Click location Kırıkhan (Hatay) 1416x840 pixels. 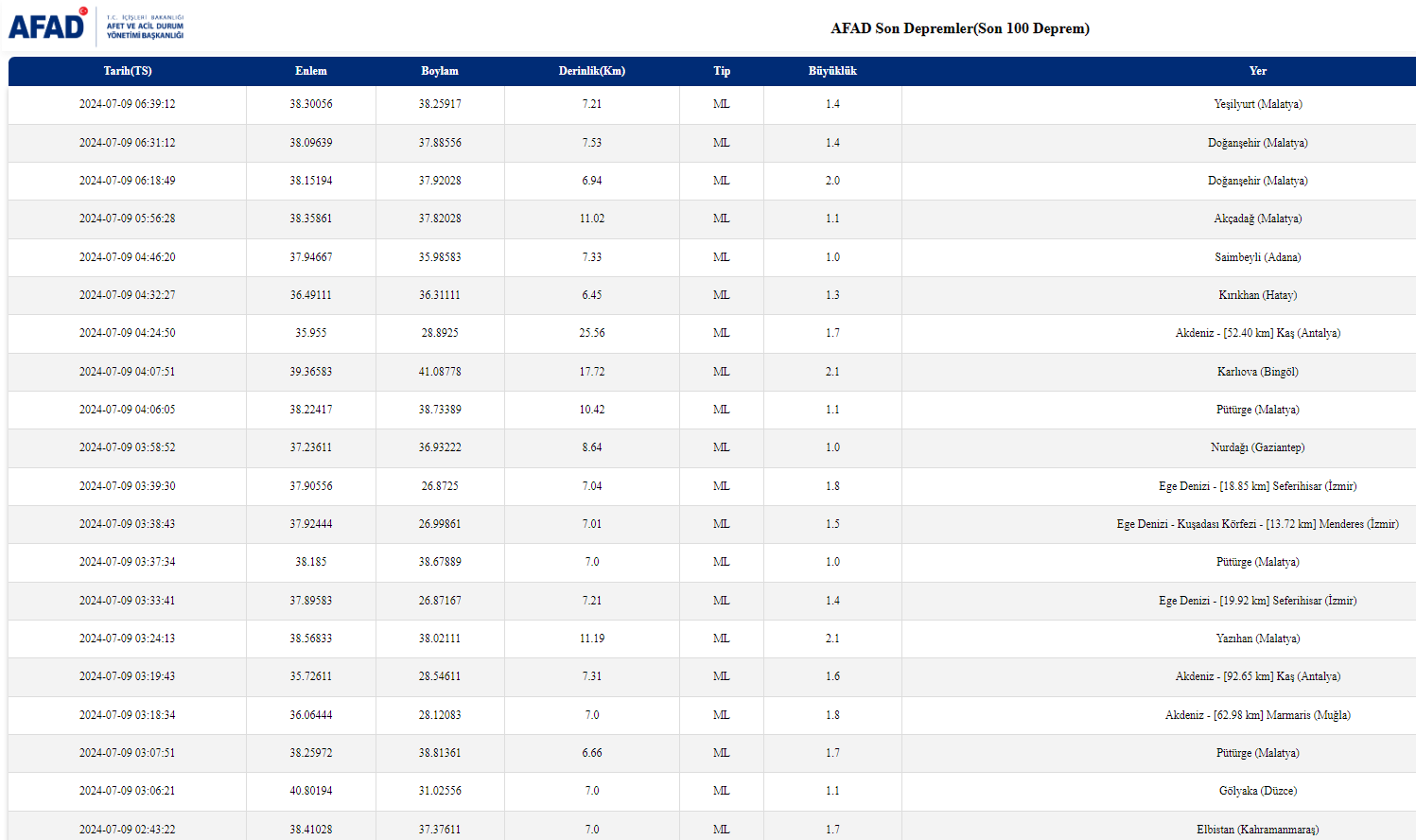[x=1258, y=295]
